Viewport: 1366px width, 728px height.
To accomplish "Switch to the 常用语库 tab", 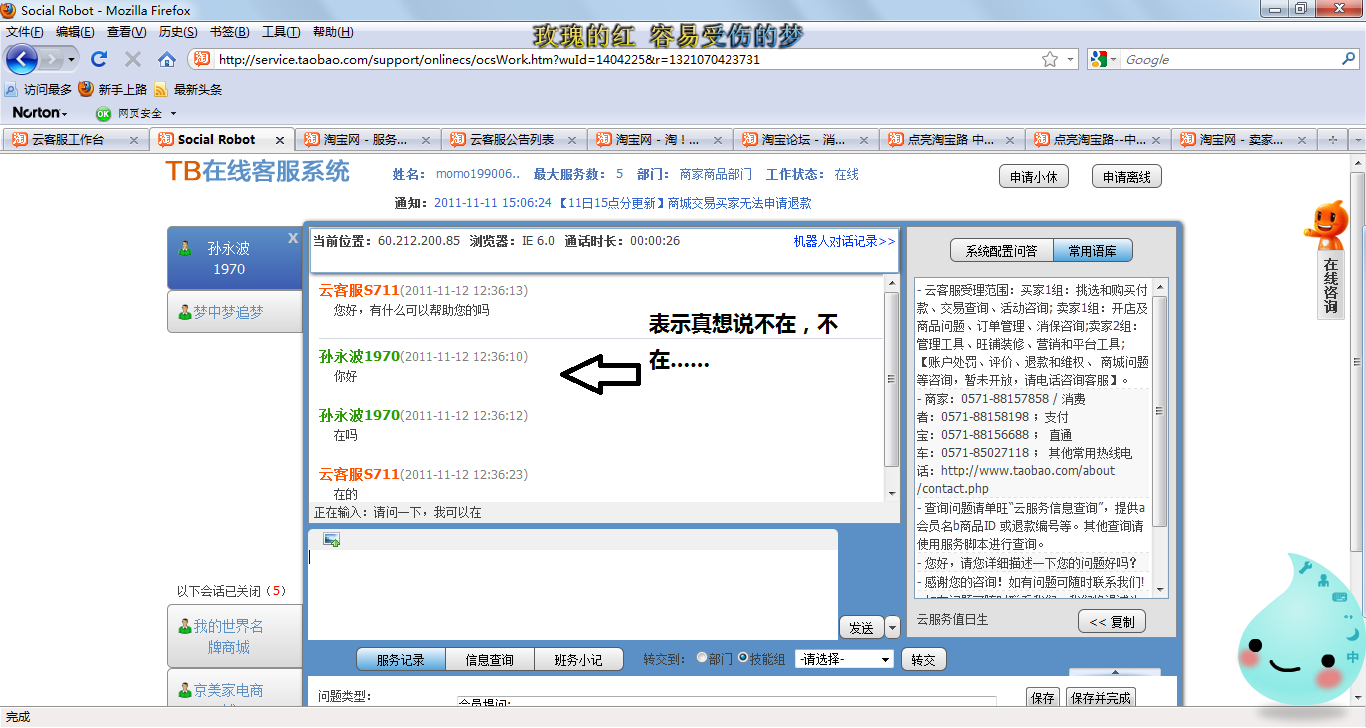I will coord(1093,251).
